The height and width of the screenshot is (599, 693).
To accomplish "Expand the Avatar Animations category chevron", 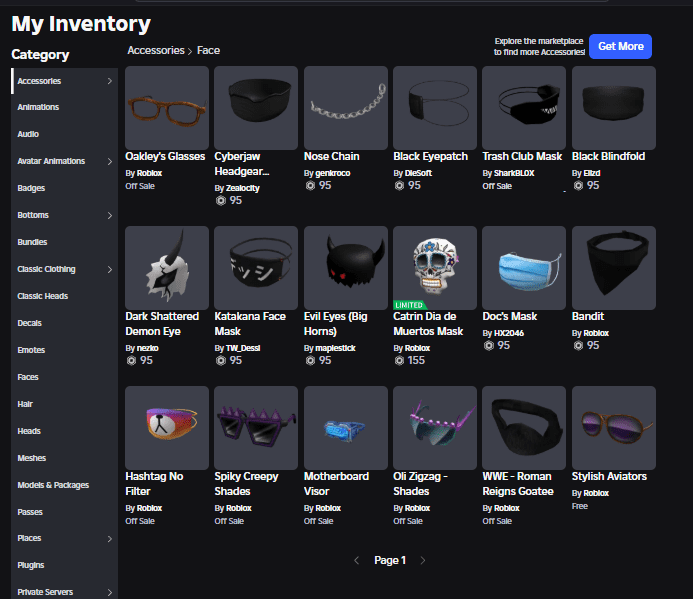I will (110, 161).
